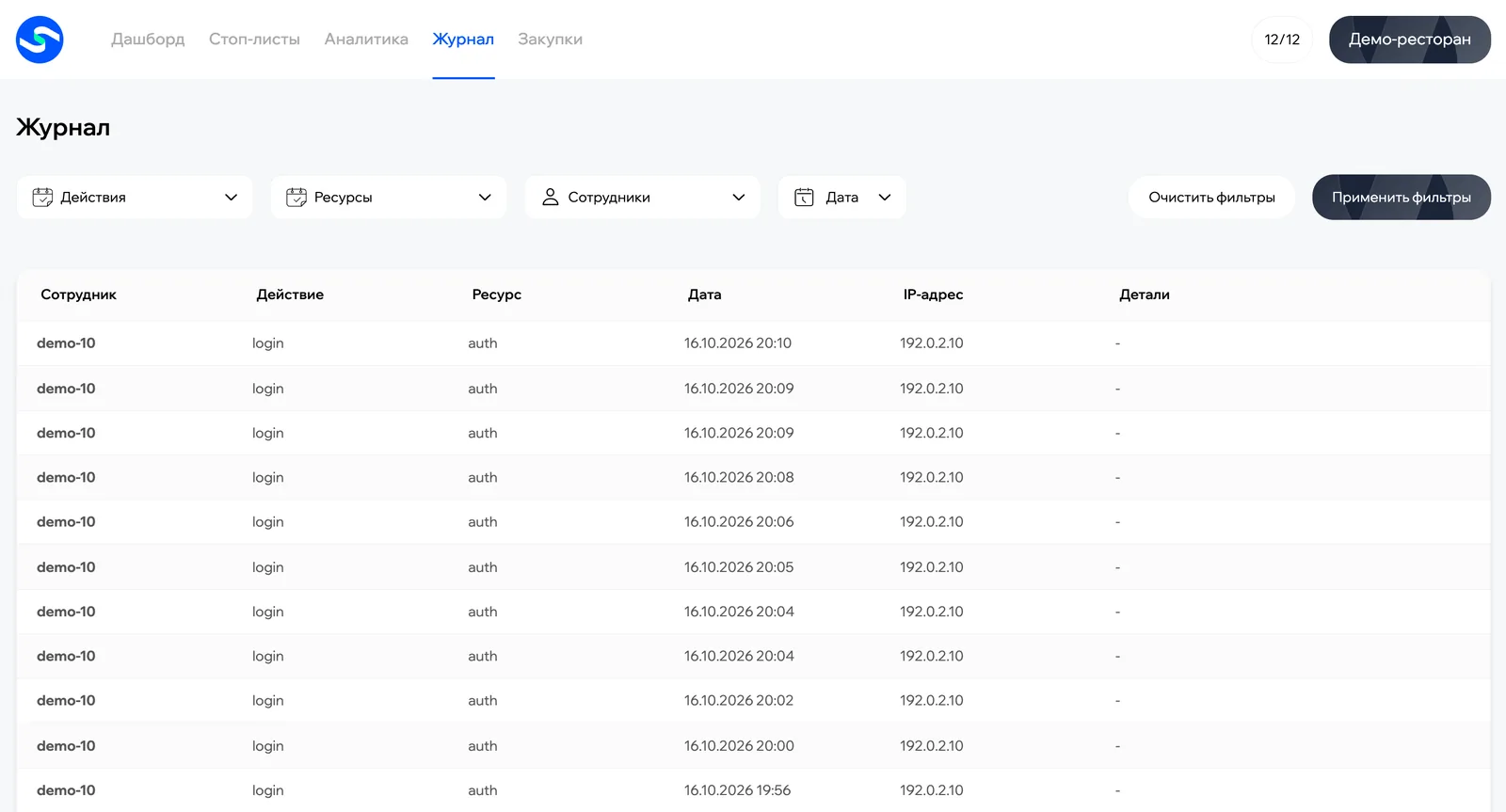
Task: Select the date cell 16.10.2026 20:02
Action: (739, 701)
